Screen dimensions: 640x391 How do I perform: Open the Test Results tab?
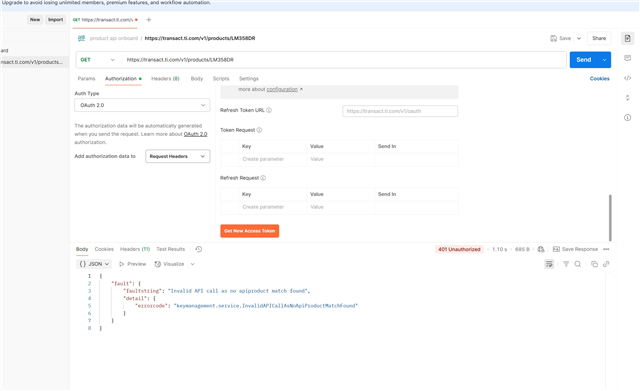click(171, 249)
